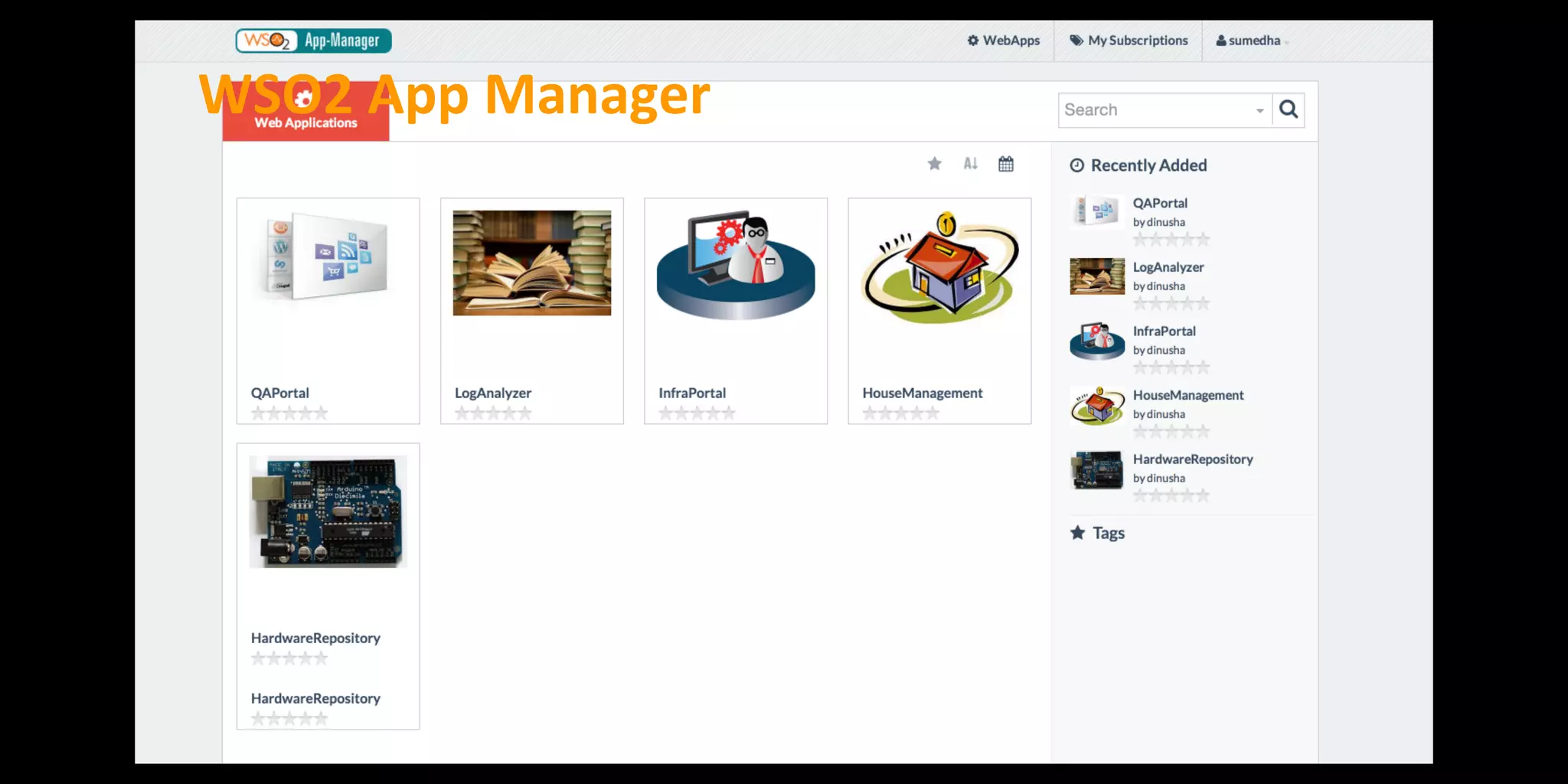Open QAPortal link in Recently Added
Viewport: 1568px width, 784px height.
point(1160,203)
